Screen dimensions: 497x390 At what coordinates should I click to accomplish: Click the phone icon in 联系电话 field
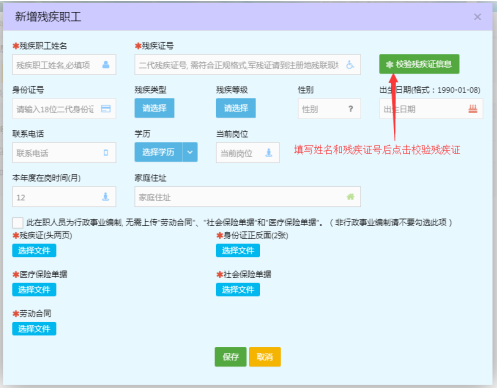(x=106, y=153)
